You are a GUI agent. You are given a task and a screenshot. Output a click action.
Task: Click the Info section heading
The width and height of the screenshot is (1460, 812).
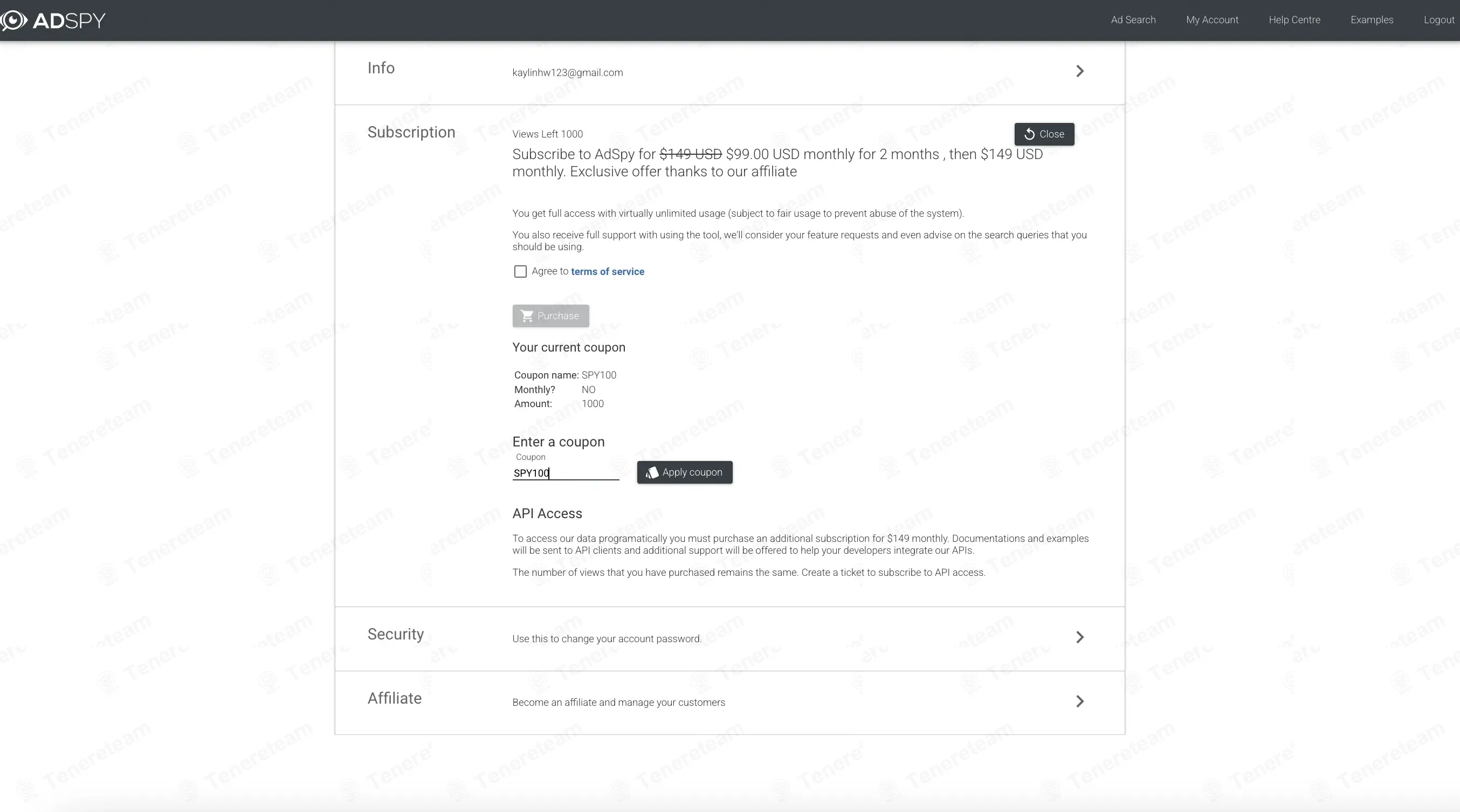(381, 68)
